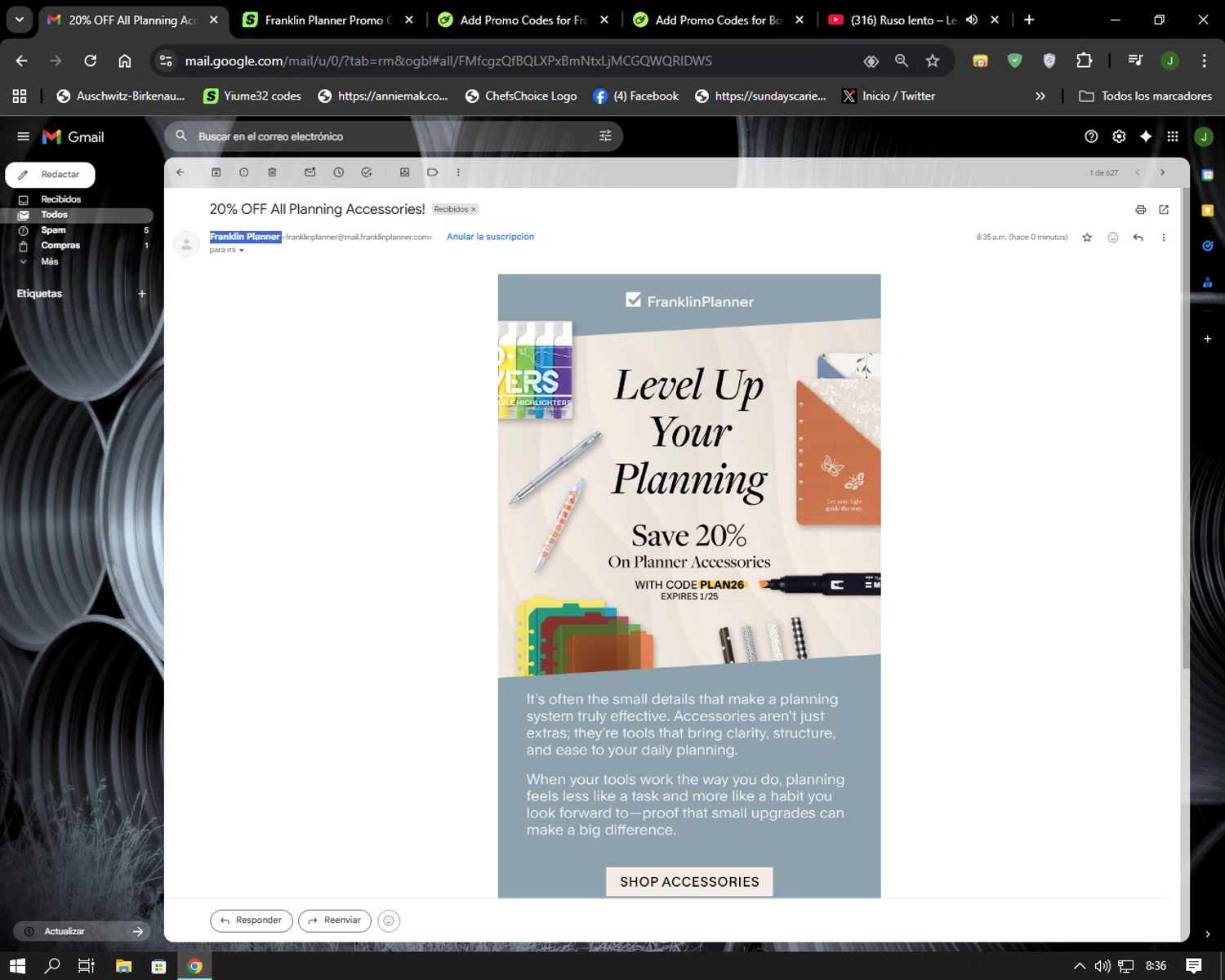Report this email as spam

[x=244, y=172]
